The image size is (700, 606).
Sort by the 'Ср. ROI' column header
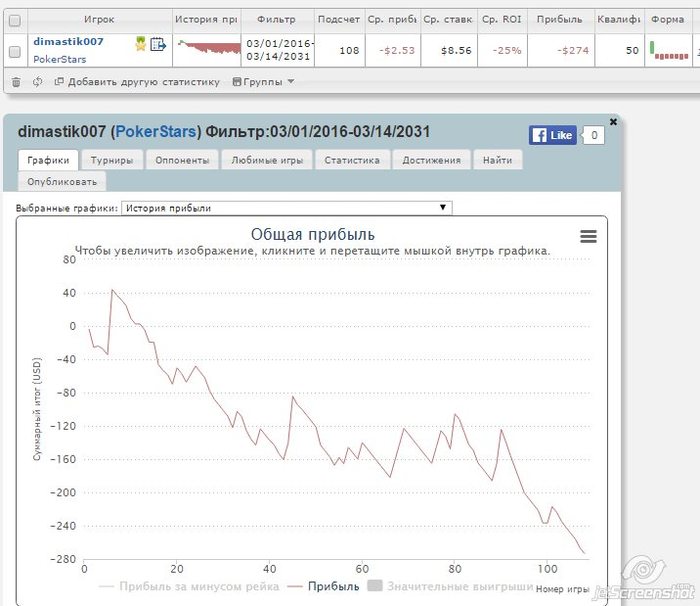502,20
